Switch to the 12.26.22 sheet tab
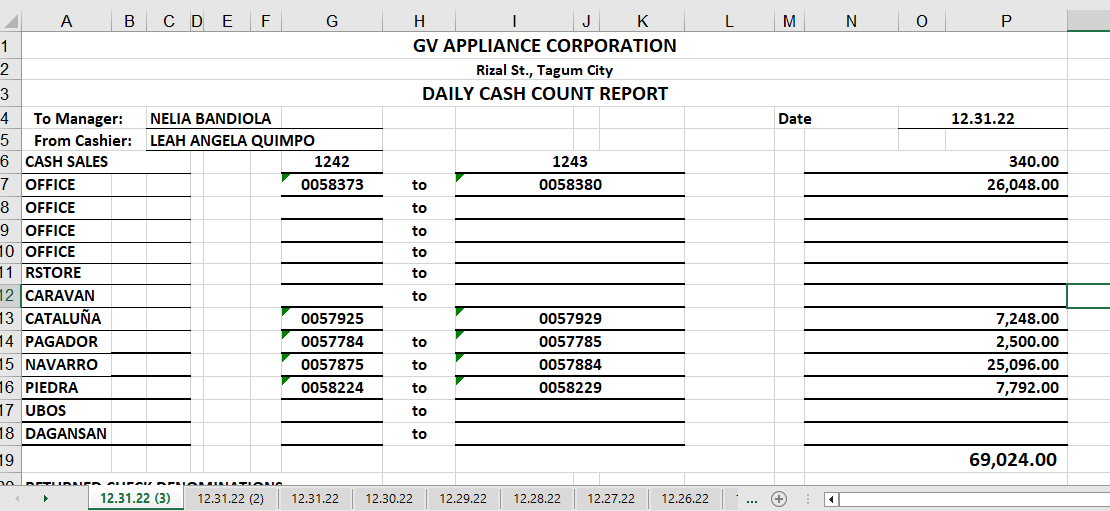Image resolution: width=1110 pixels, height=511 pixels. pyautogui.click(x=685, y=499)
